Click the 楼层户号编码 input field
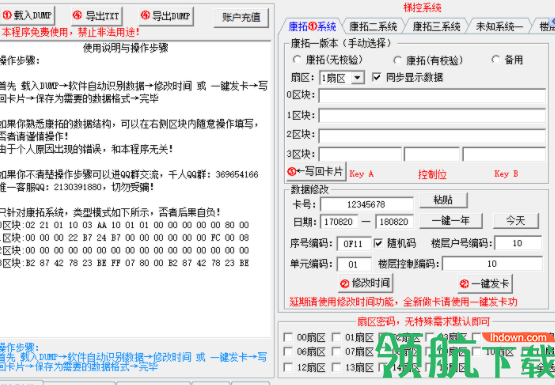 tap(518, 243)
